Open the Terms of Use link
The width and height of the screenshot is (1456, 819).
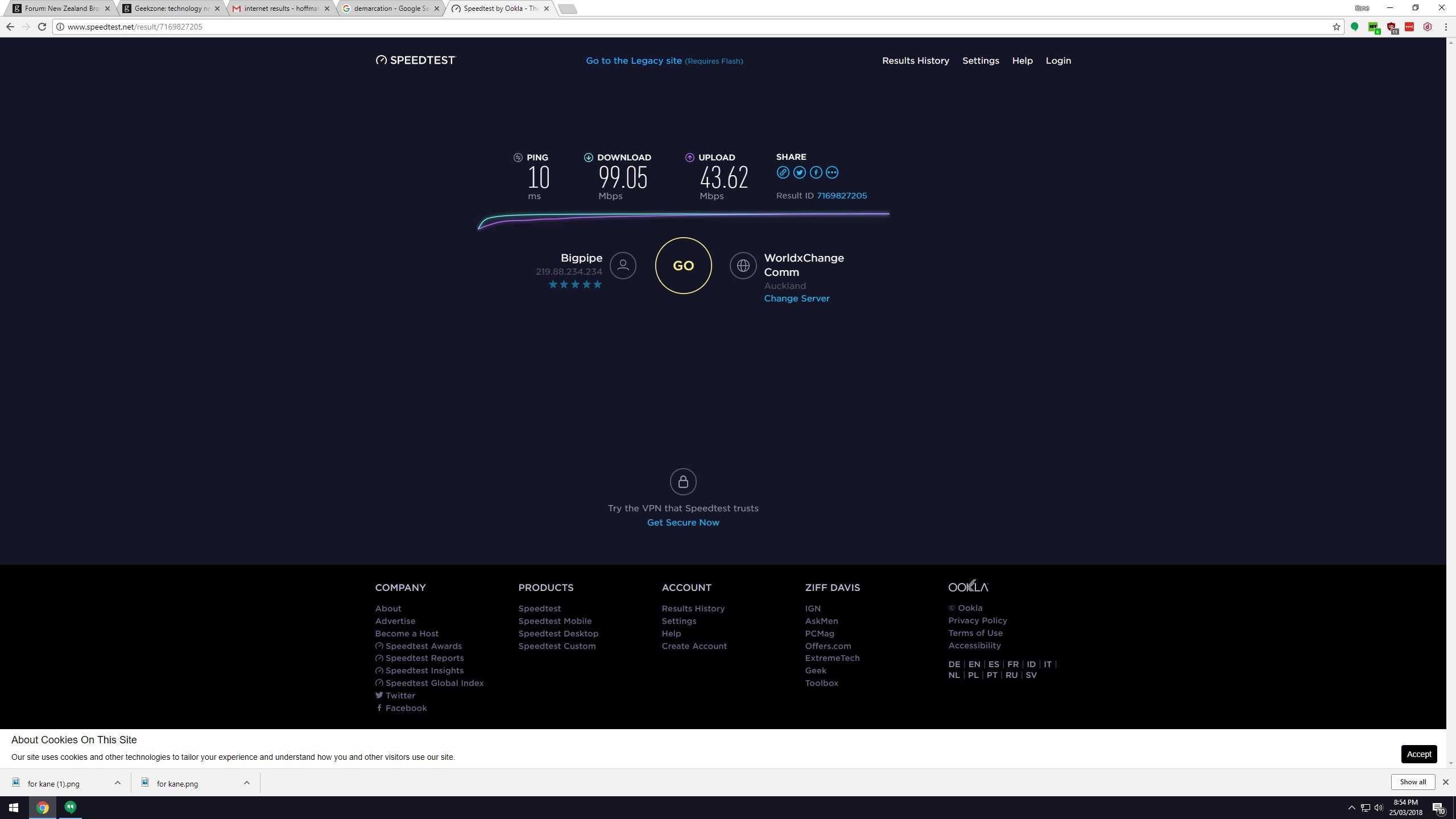click(975, 633)
